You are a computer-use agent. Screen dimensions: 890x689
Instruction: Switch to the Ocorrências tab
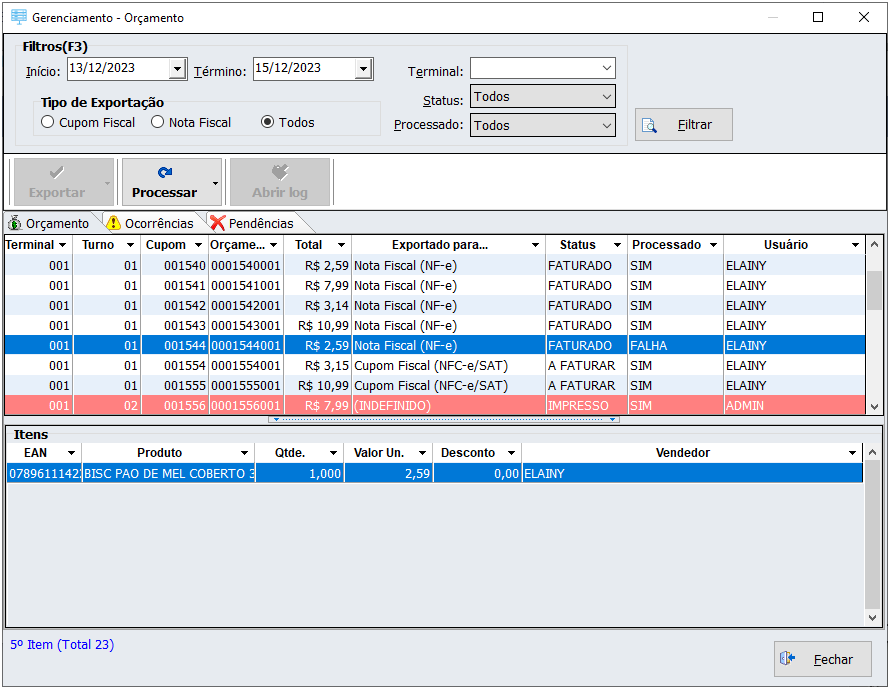click(158, 223)
